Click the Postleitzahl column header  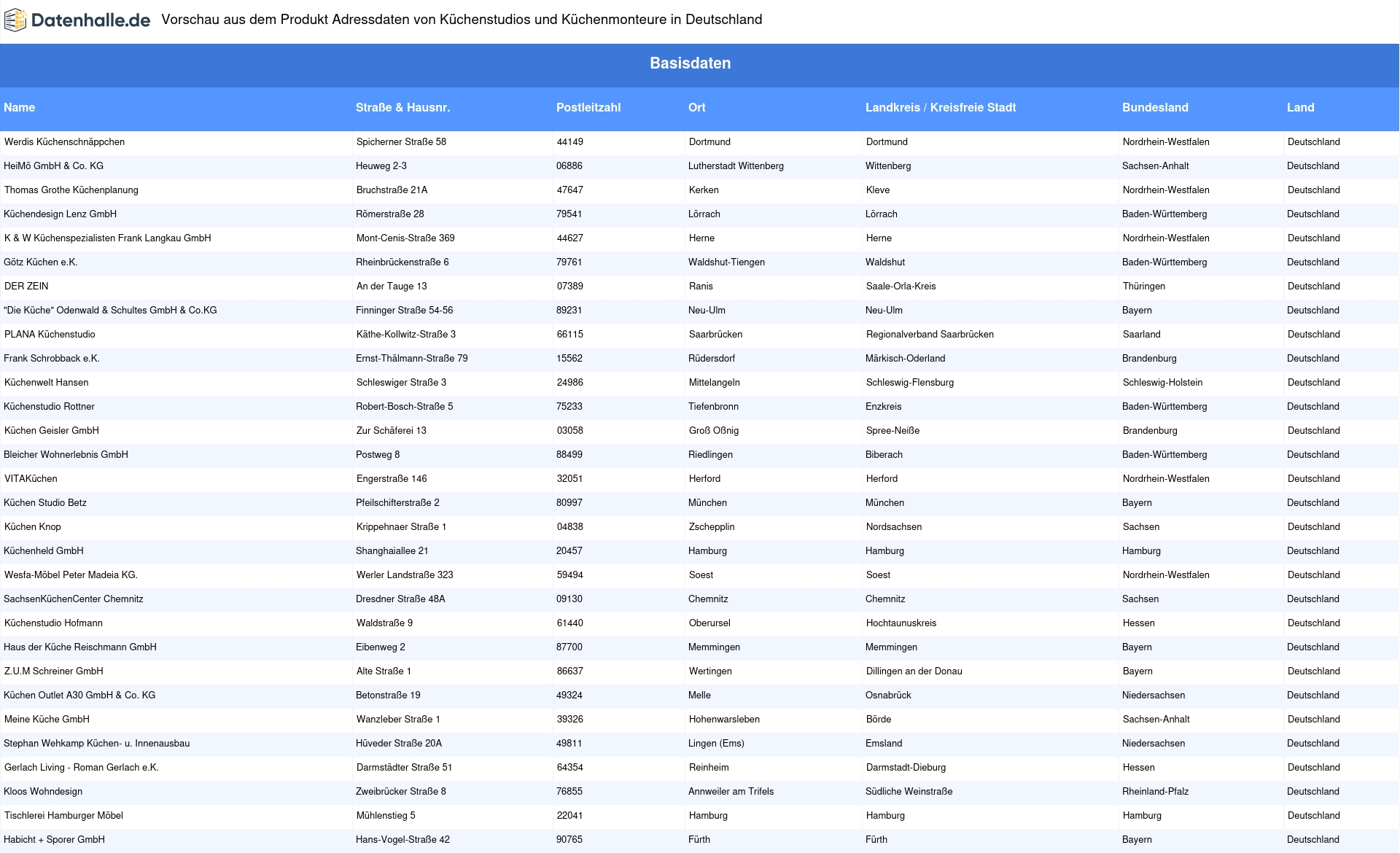588,108
